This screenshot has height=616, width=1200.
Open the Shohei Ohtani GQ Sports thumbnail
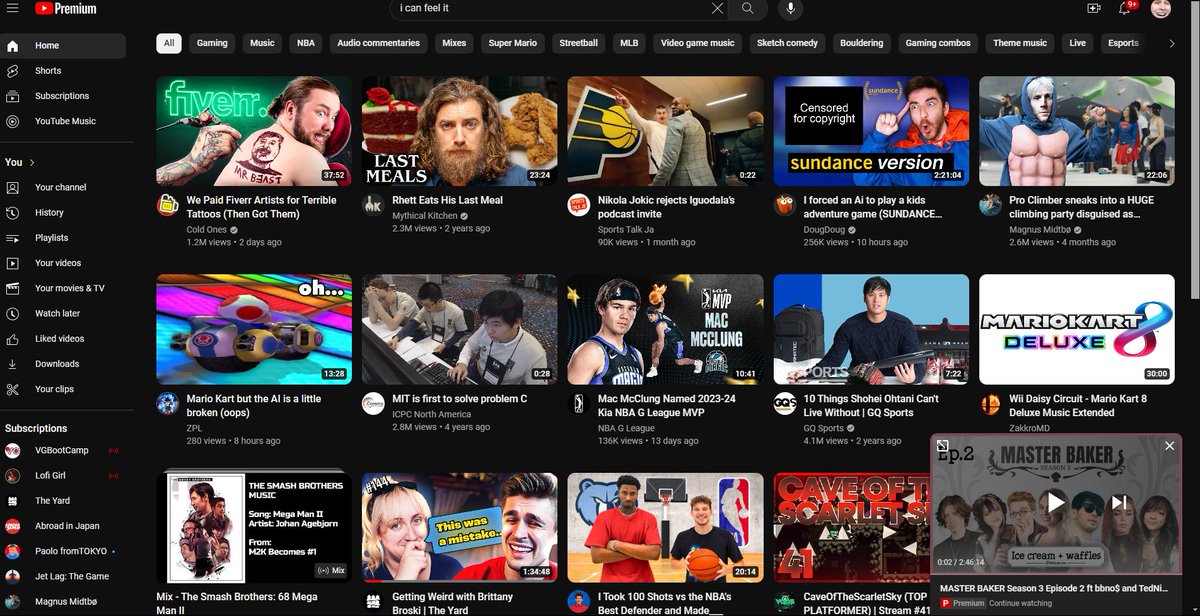click(x=871, y=330)
